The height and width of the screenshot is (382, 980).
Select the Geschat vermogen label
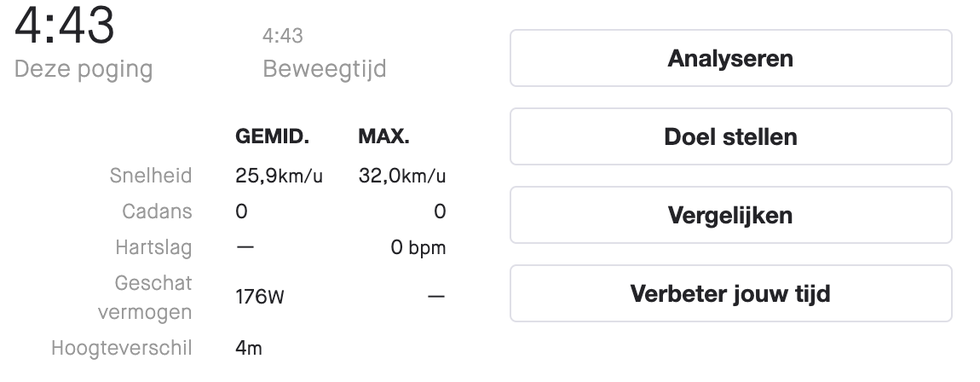coord(145,298)
